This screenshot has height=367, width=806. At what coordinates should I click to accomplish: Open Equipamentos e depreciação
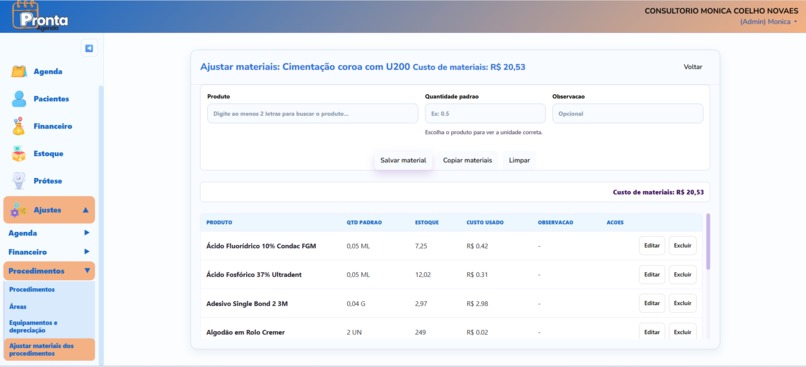pyautogui.click(x=33, y=326)
